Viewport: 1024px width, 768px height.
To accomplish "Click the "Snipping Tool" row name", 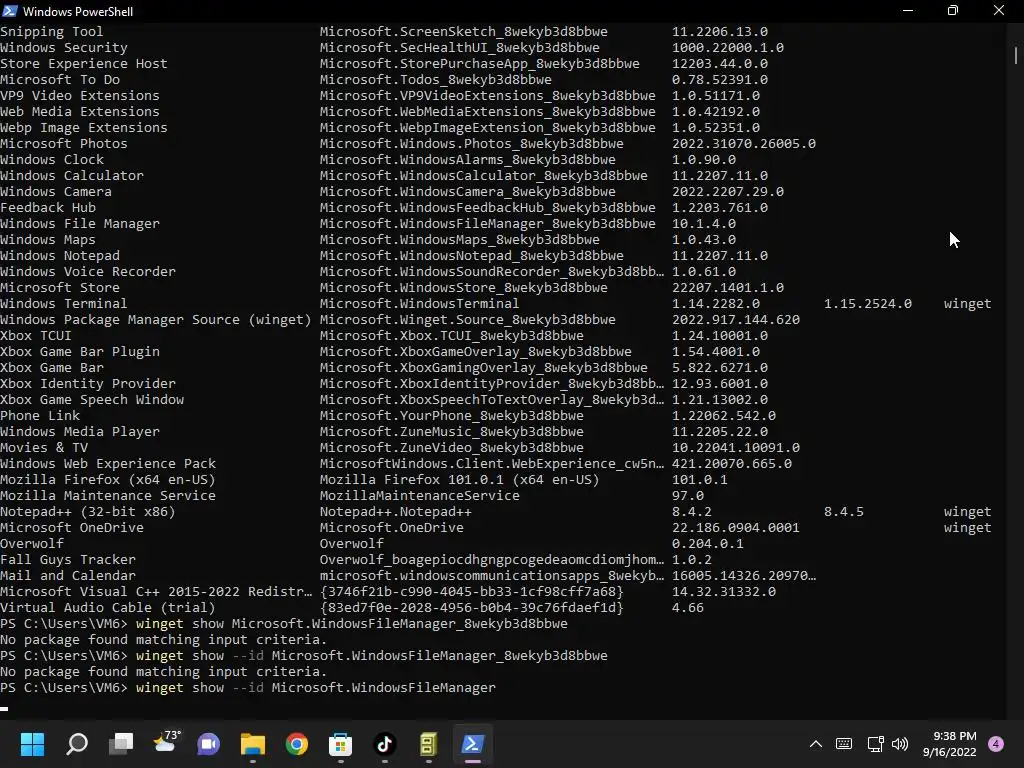I will point(52,31).
